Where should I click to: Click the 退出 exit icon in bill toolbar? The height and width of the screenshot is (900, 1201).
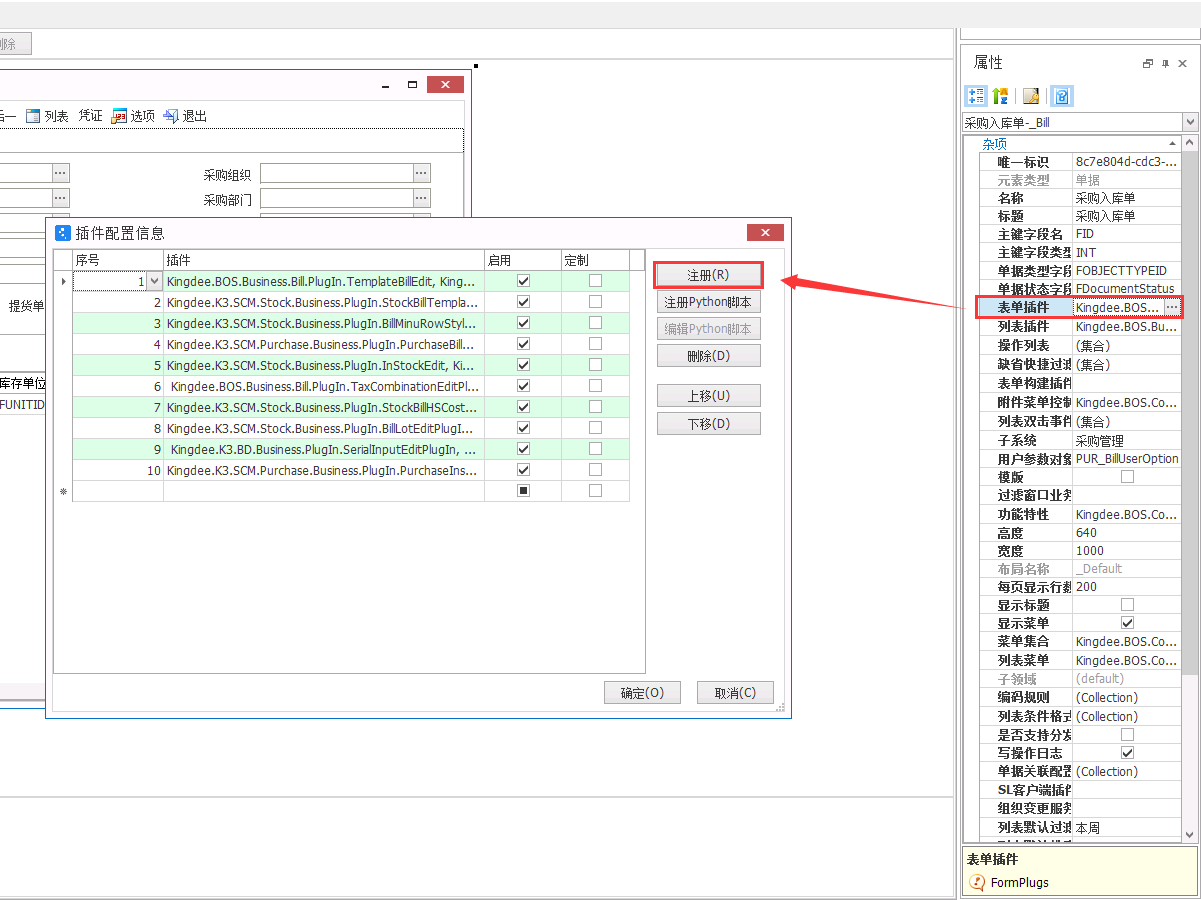[x=171, y=116]
